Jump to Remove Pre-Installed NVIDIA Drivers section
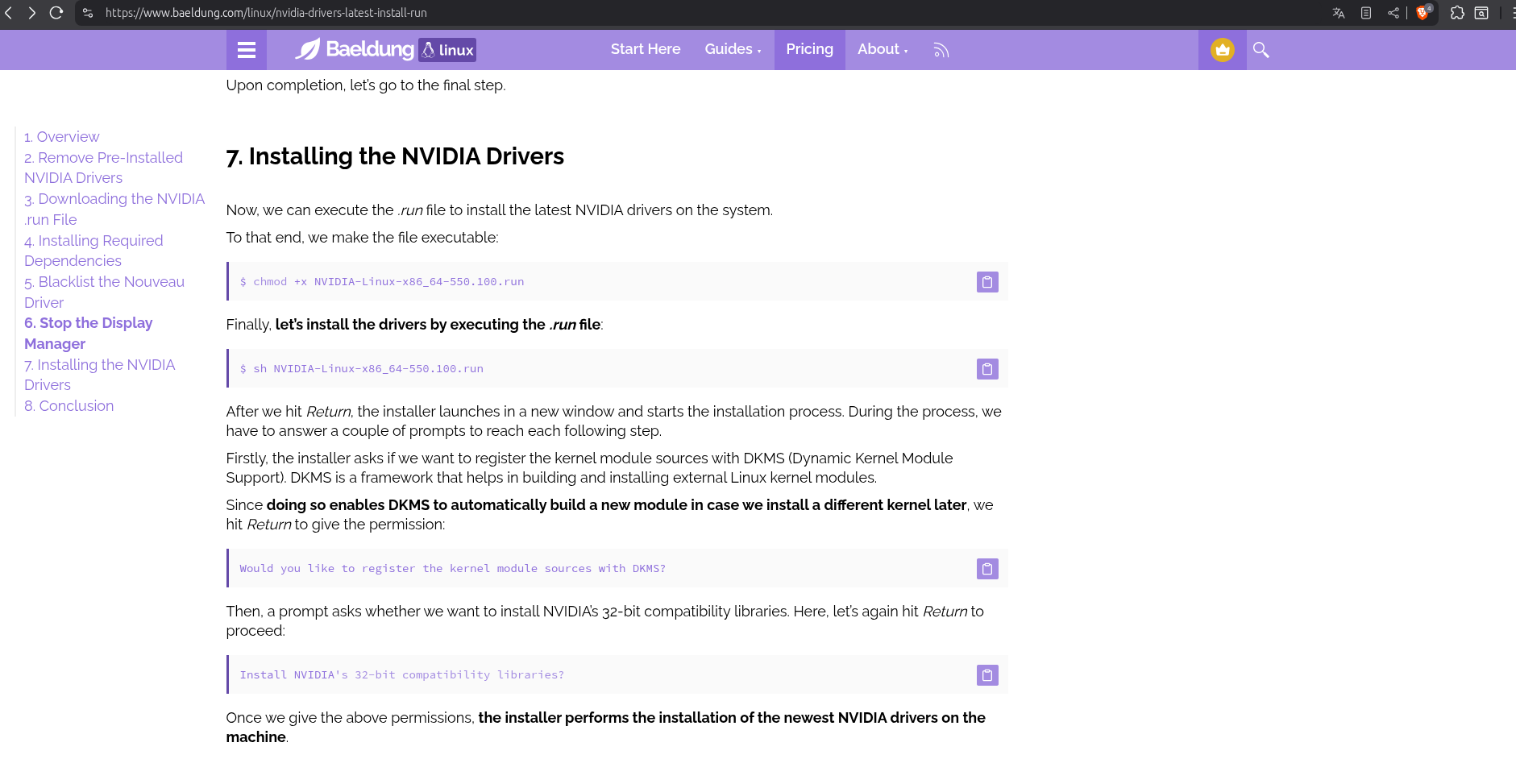Image resolution: width=1516 pixels, height=784 pixels. point(103,168)
